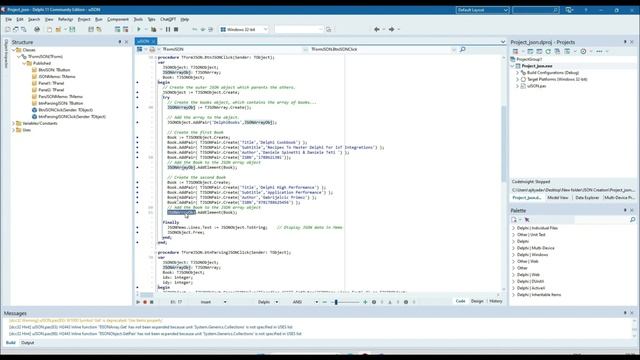Open the File menu
Viewport: 640px width, 360px height.
click(x=8, y=19)
